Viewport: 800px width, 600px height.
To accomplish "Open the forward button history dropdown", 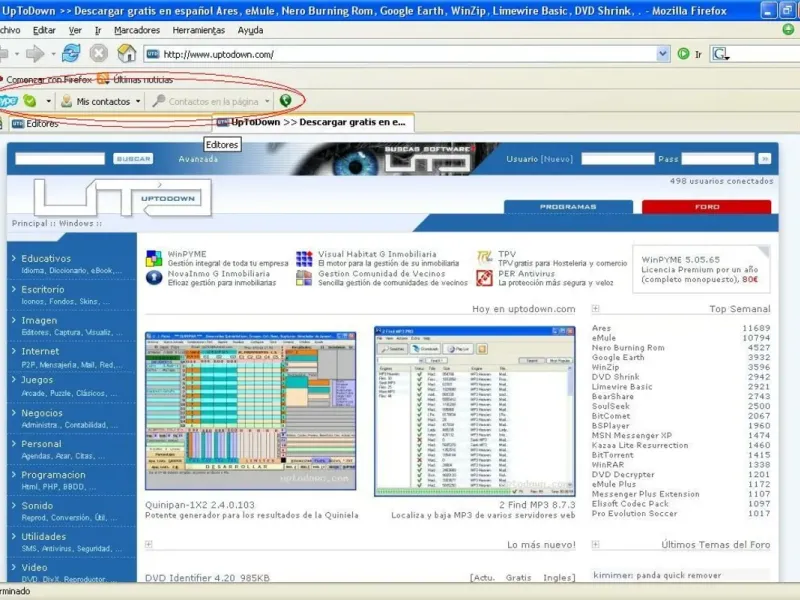I will pyautogui.click(x=53, y=54).
